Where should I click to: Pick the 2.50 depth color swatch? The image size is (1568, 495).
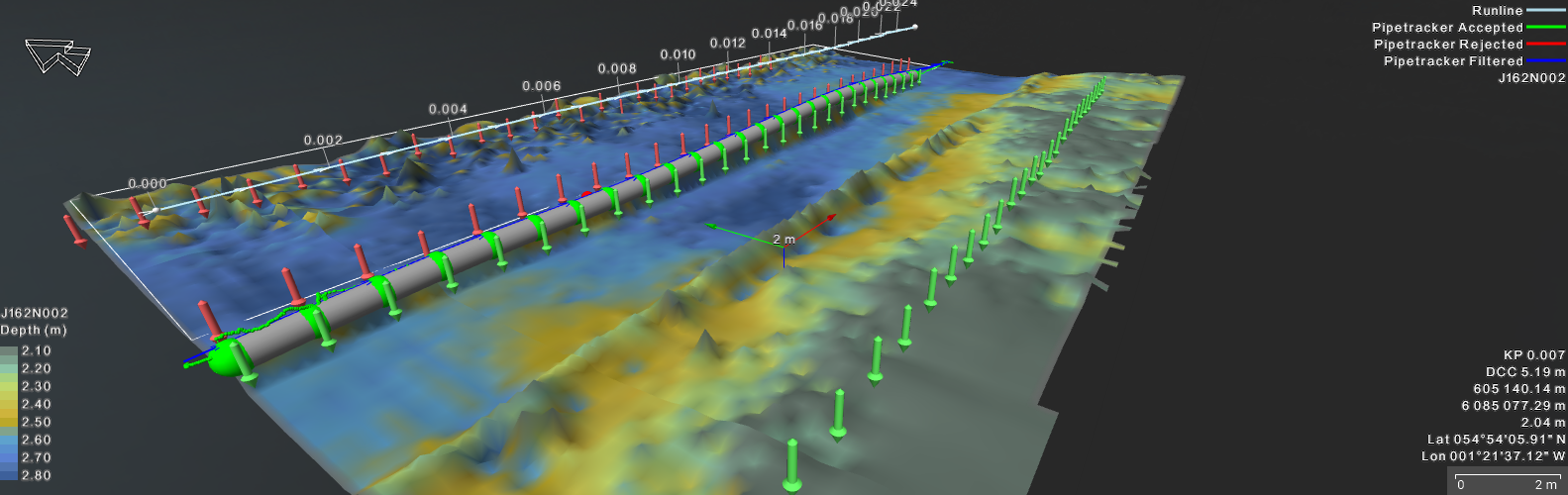coord(9,423)
